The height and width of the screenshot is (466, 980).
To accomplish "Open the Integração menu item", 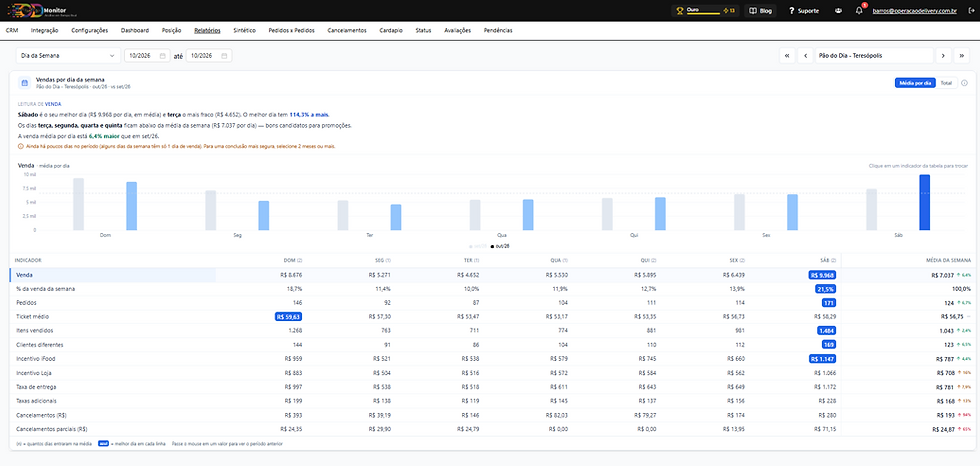I will click(x=44, y=30).
